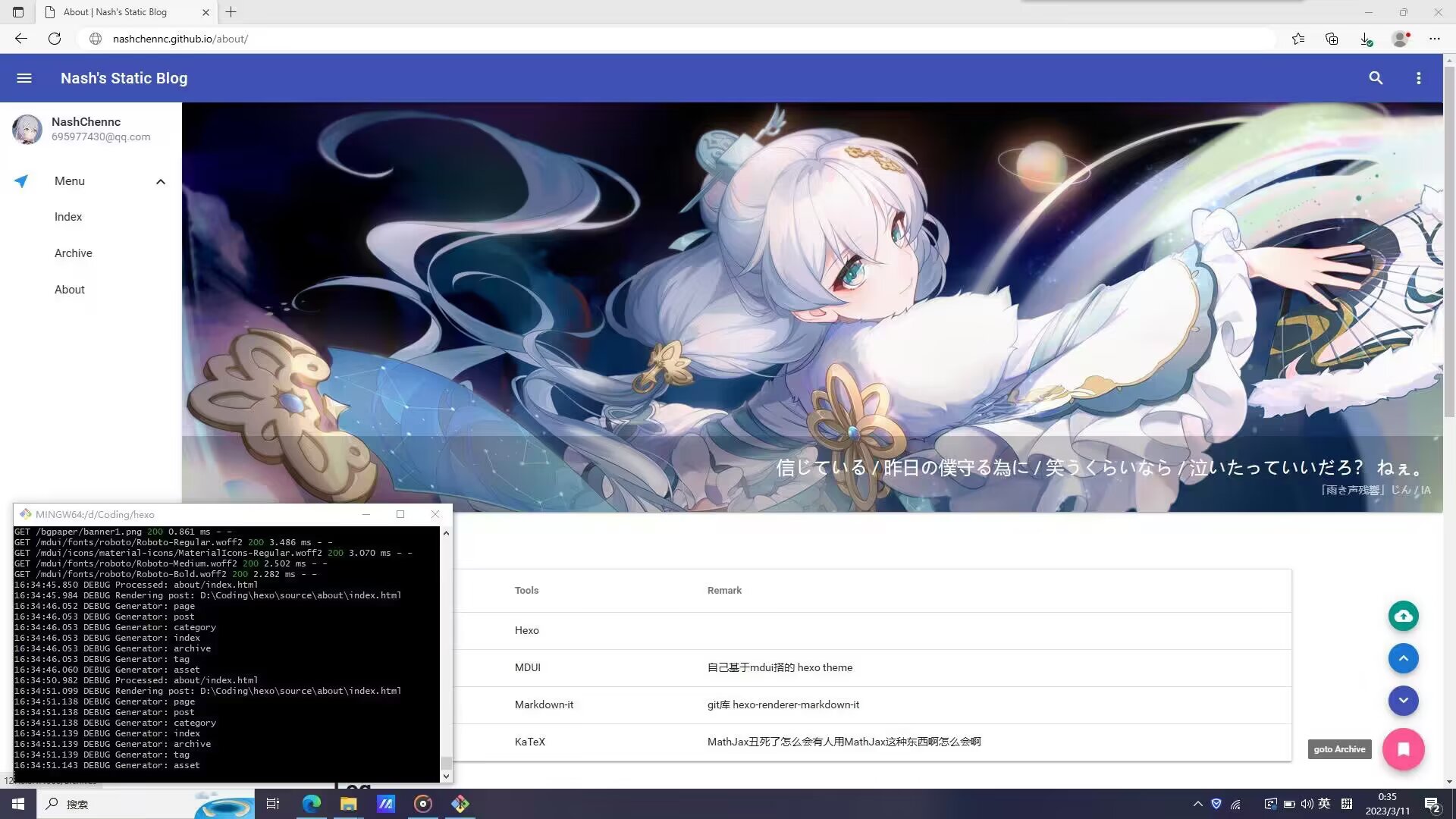Click the address bar showing nashchennc.github.io/about/
Screen dimensions: 1456x819
(x=675, y=39)
